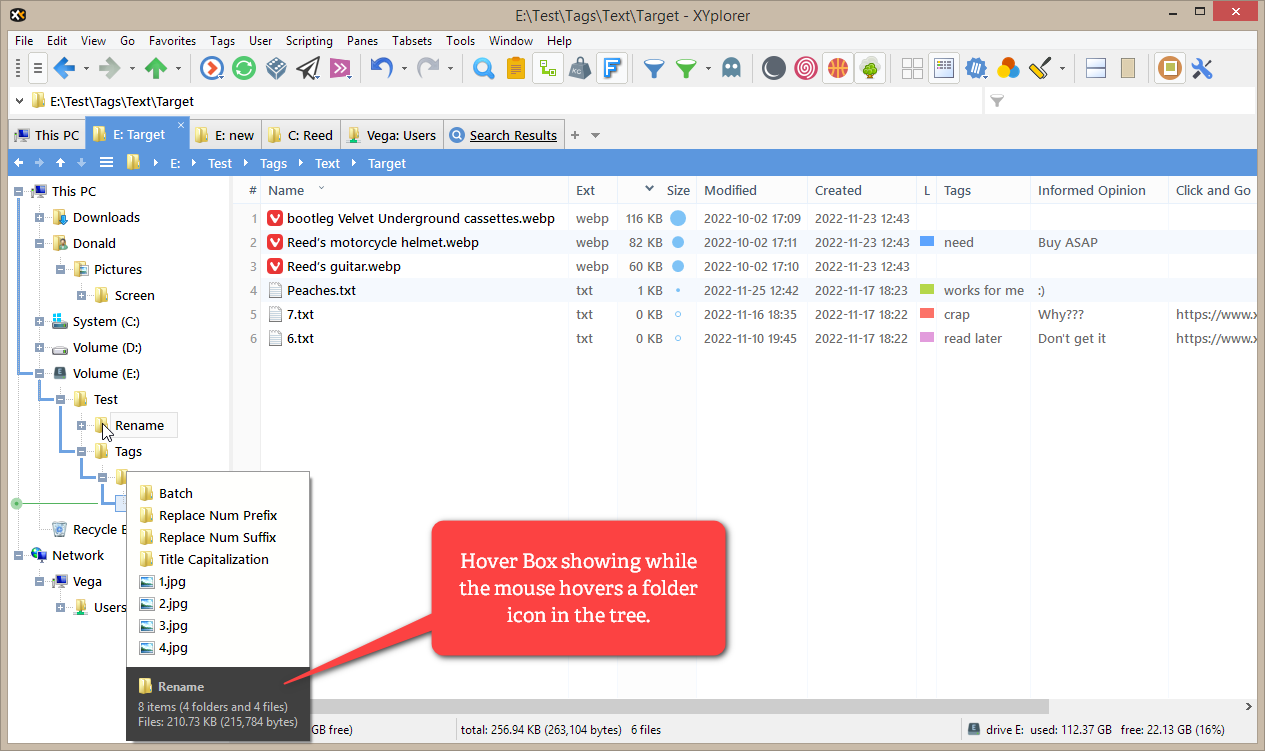Sort files by Modified column header
The width and height of the screenshot is (1265, 751).
pyautogui.click(x=730, y=190)
